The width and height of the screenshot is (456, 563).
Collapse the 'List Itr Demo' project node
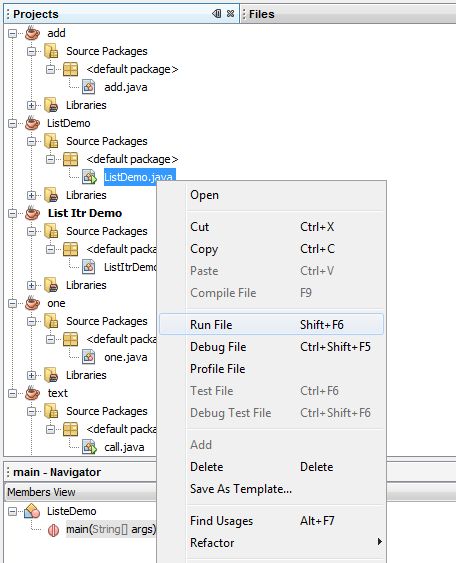click(x=13, y=213)
